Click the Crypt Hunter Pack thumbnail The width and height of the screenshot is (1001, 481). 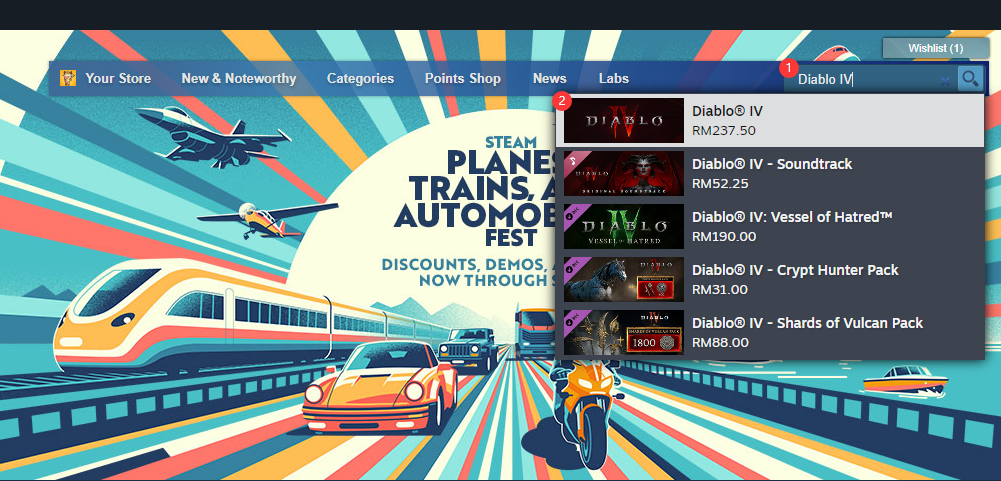(624, 279)
